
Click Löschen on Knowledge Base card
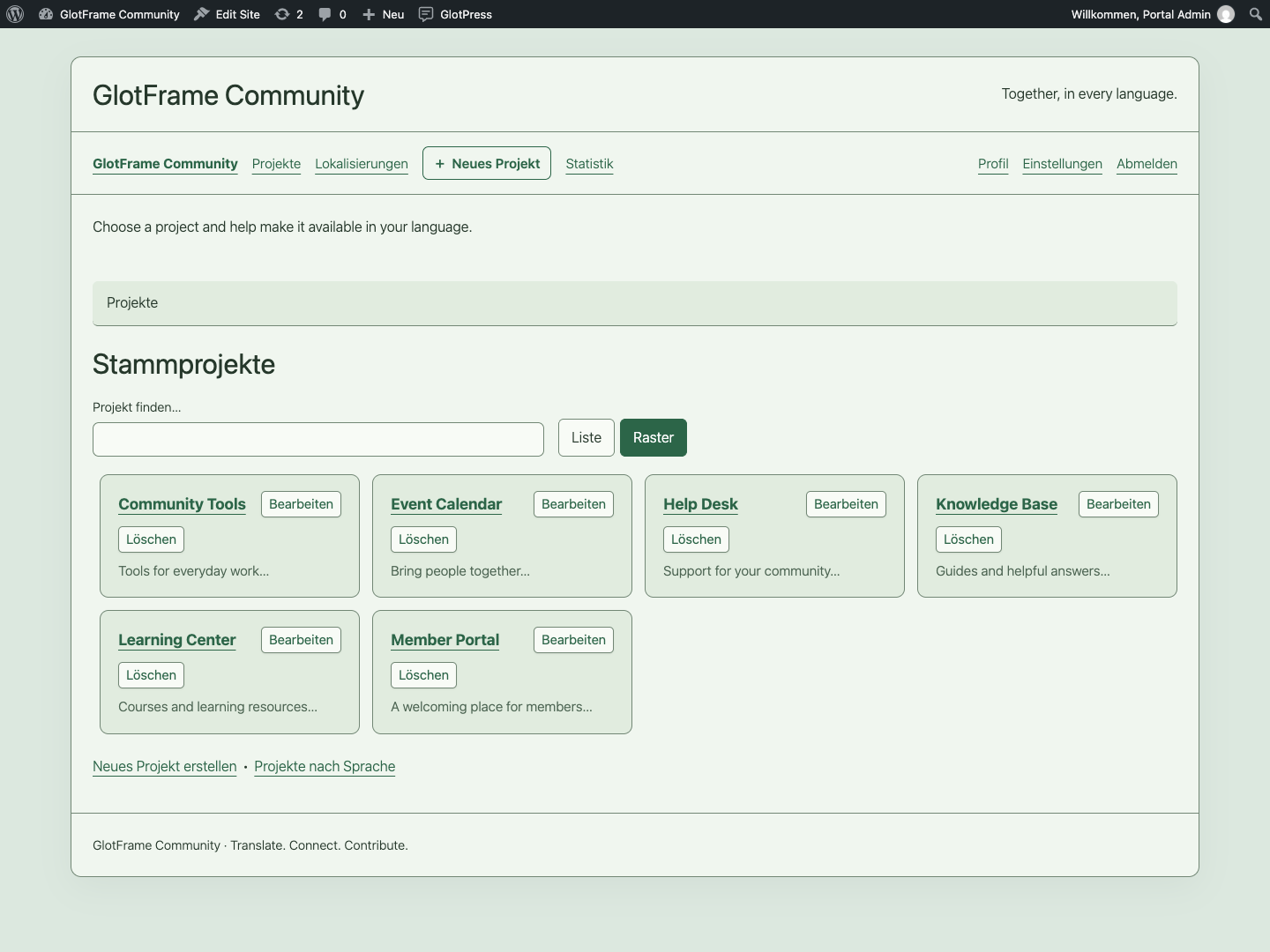tap(968, 539)
